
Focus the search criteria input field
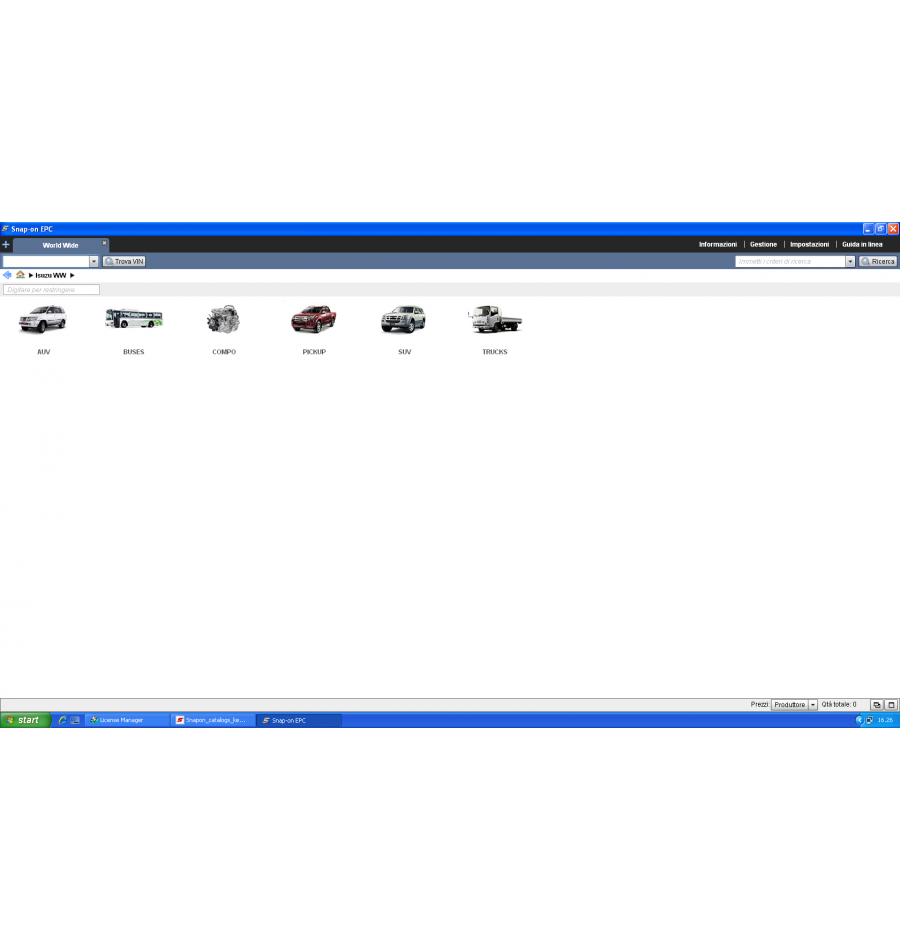point(790,262)
